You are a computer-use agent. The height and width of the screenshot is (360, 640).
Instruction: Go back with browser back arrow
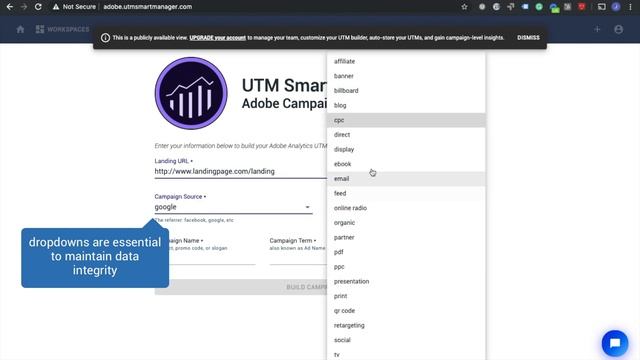9,7
